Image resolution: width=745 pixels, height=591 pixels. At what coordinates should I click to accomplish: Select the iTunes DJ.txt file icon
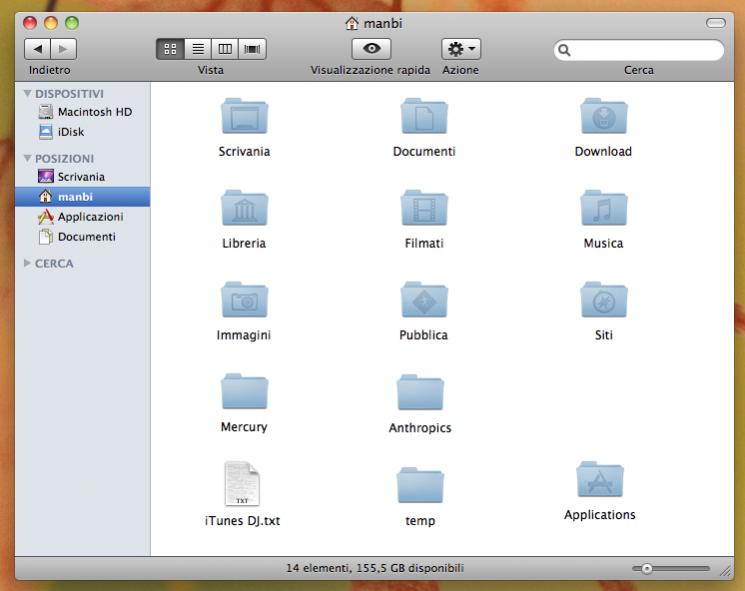pos(242,484)
